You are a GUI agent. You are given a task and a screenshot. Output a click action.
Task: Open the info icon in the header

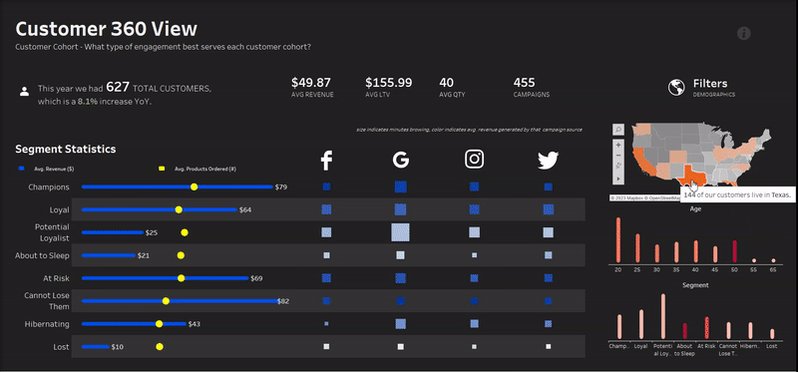pos(744,34)
